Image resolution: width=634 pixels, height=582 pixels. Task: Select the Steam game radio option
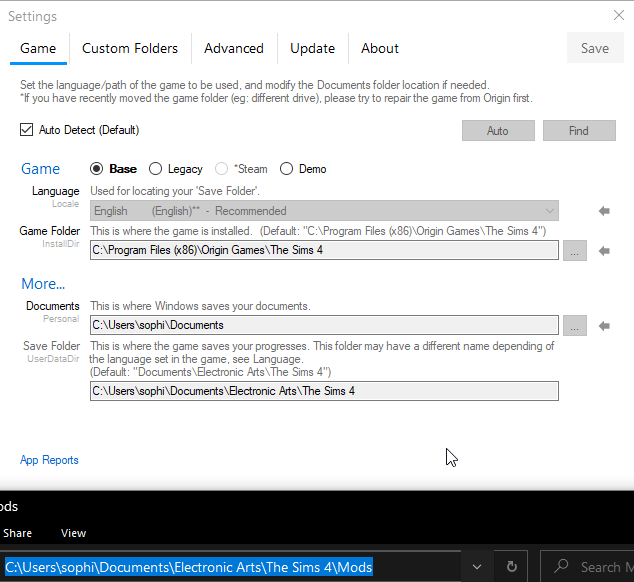[x=221, y=169]
